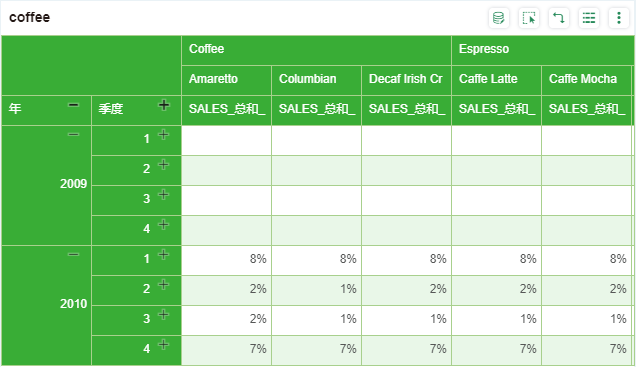Open the dataset database icon

click(498, 18)
